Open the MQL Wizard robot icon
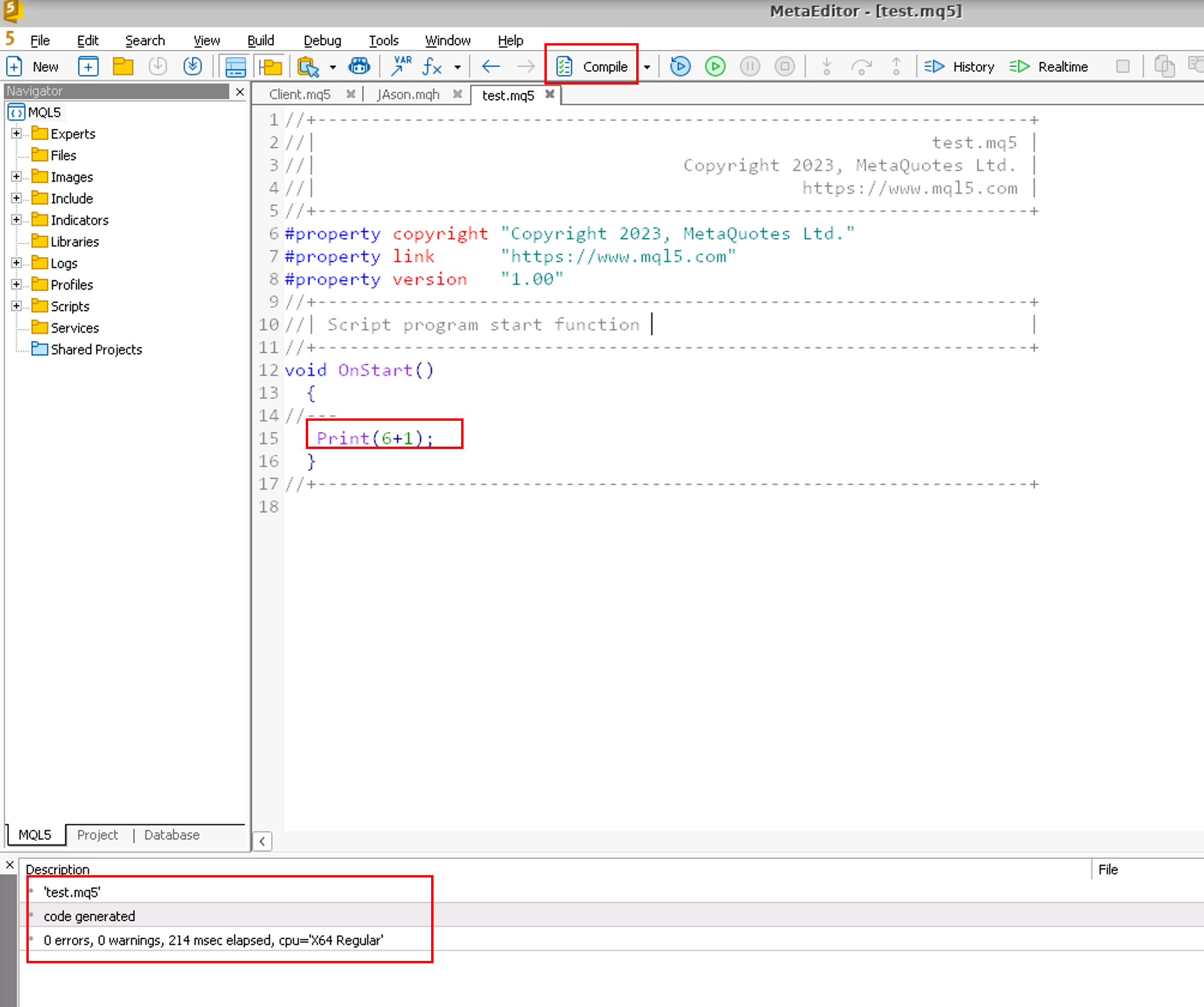 [359, 67]
